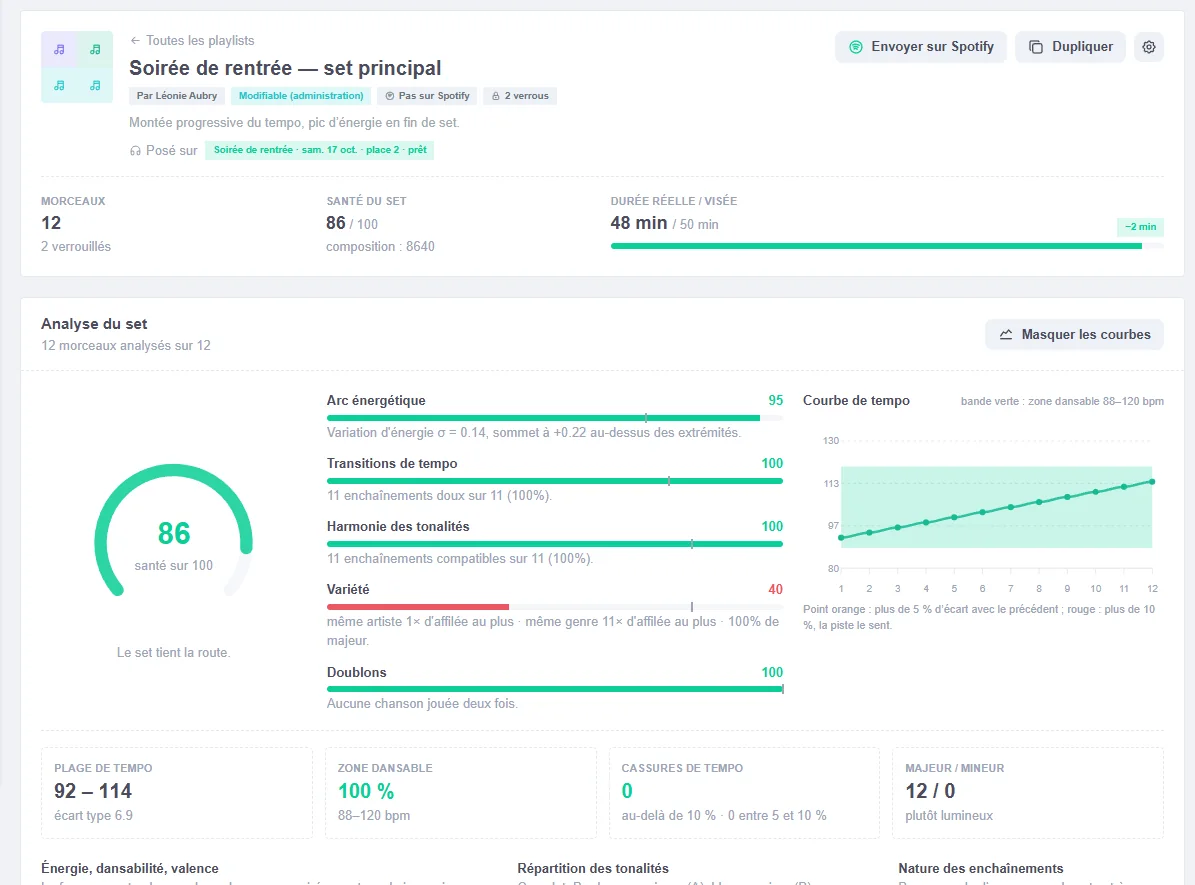Click the Plage de tempo card
The image size is (1195, 885).
177,793
